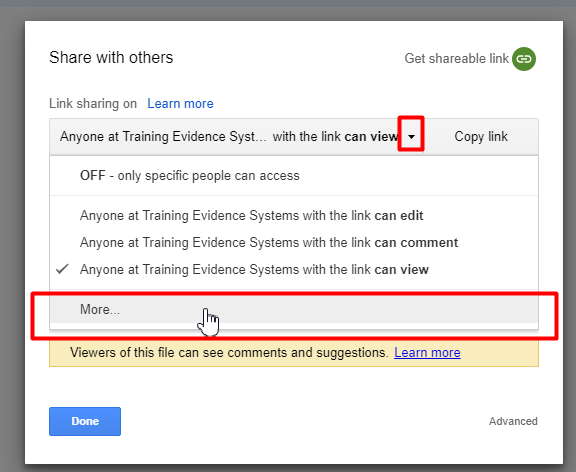Open Learn more beside 'Link sharing on'
Screen dimensions: 576x472
pyautogui.click(x=180, y=104)
